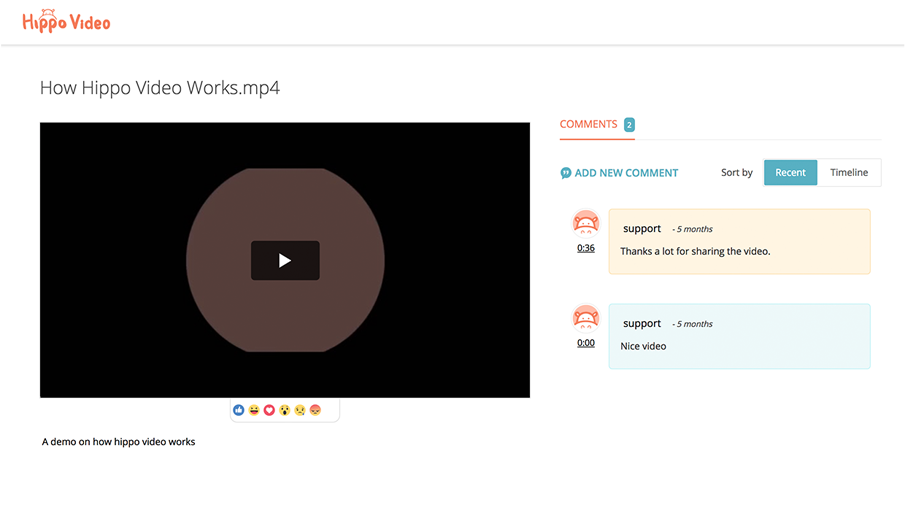Click the support author name on the 0:00 comment
The height and width of the screenshot is (532, 905).
642,324
